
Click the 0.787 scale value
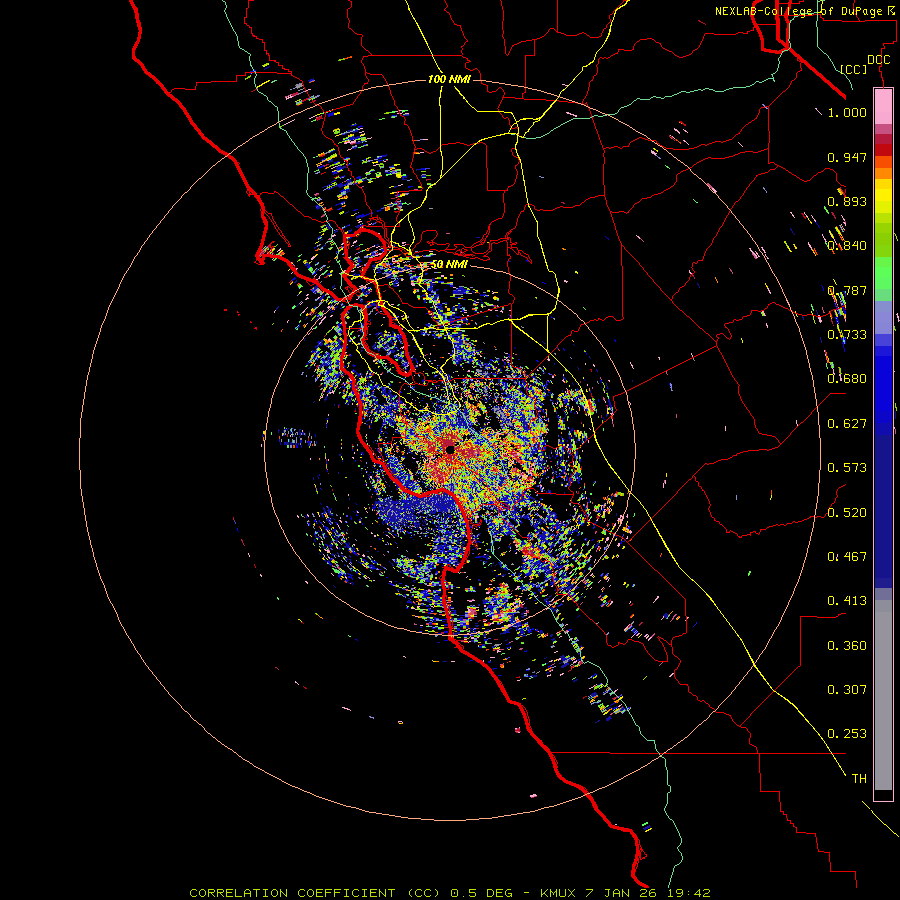coord(847,290)
